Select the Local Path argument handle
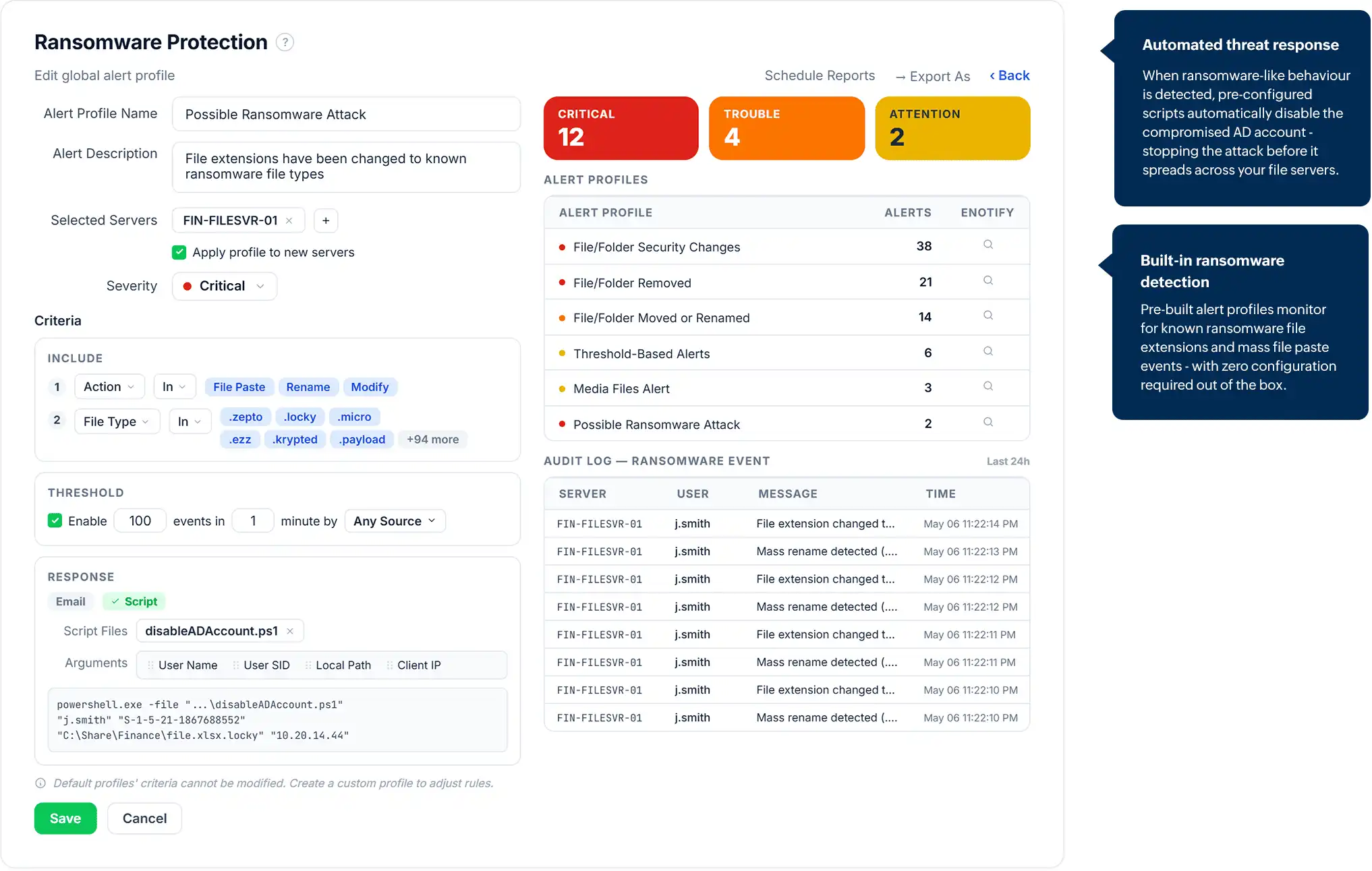This screenshot has width=1372, height=871. (x=308, y=665)
